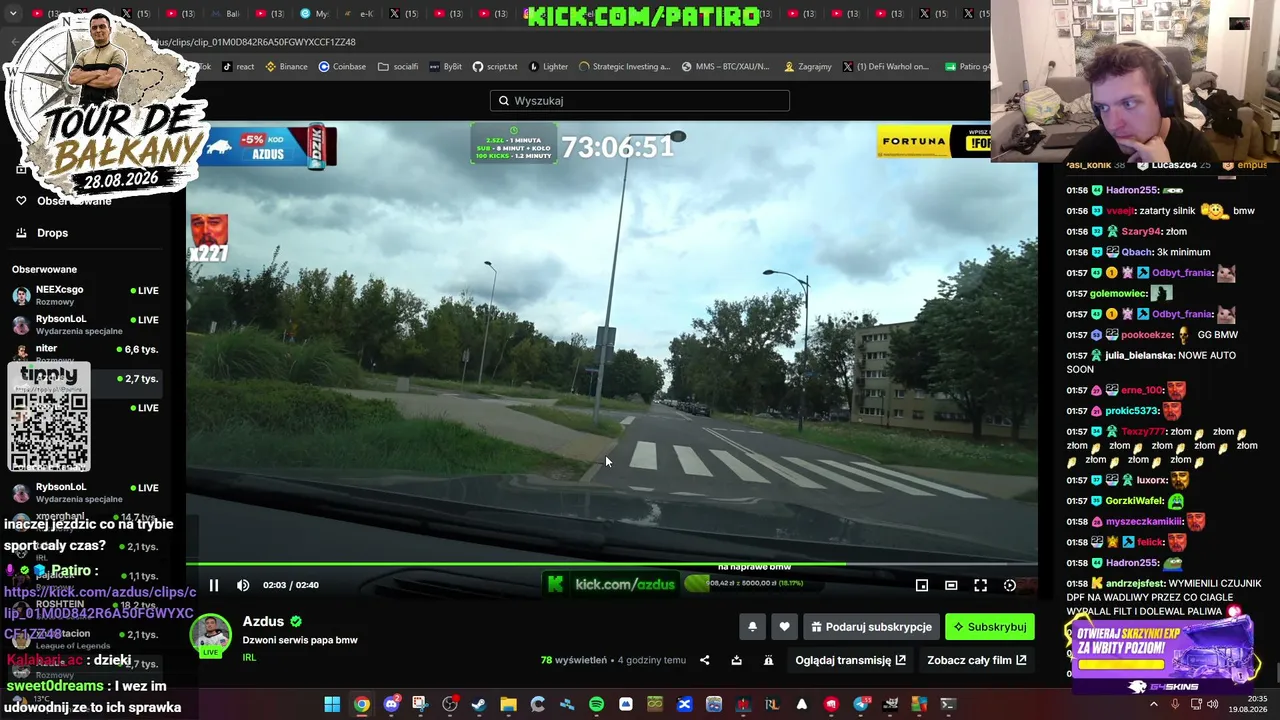Open the DeFi Warhol X bookmark

[x=886, y=67]
